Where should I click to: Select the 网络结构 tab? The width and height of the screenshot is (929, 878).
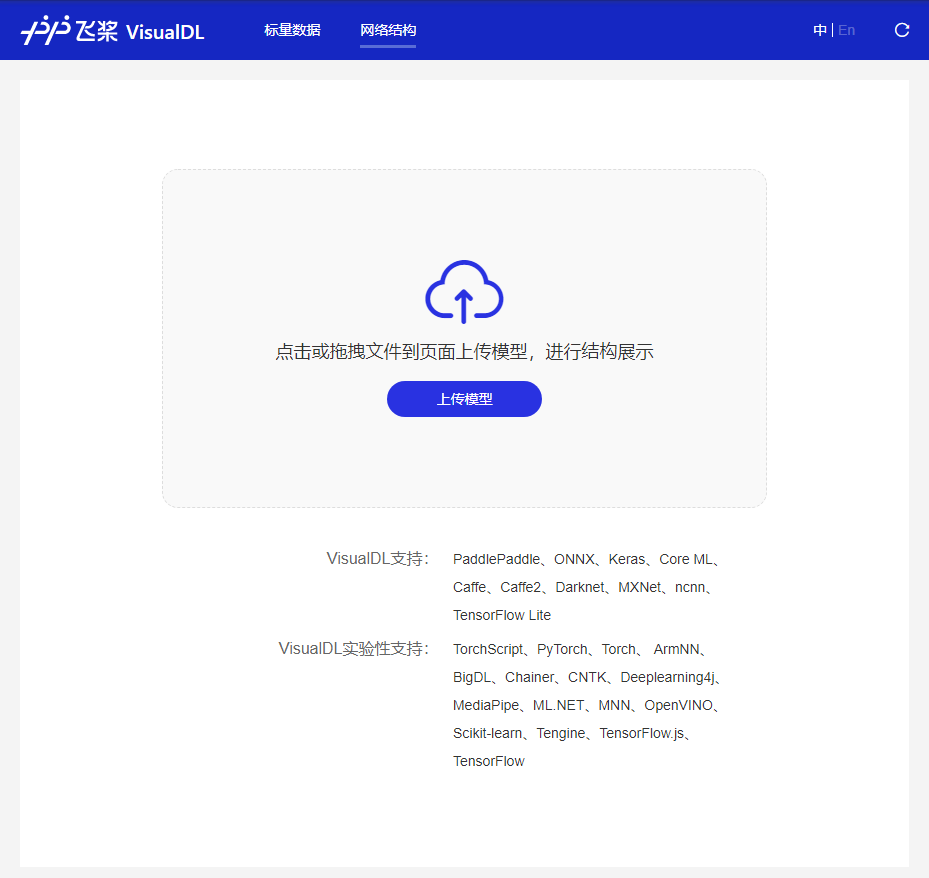[x=387, y=31]
